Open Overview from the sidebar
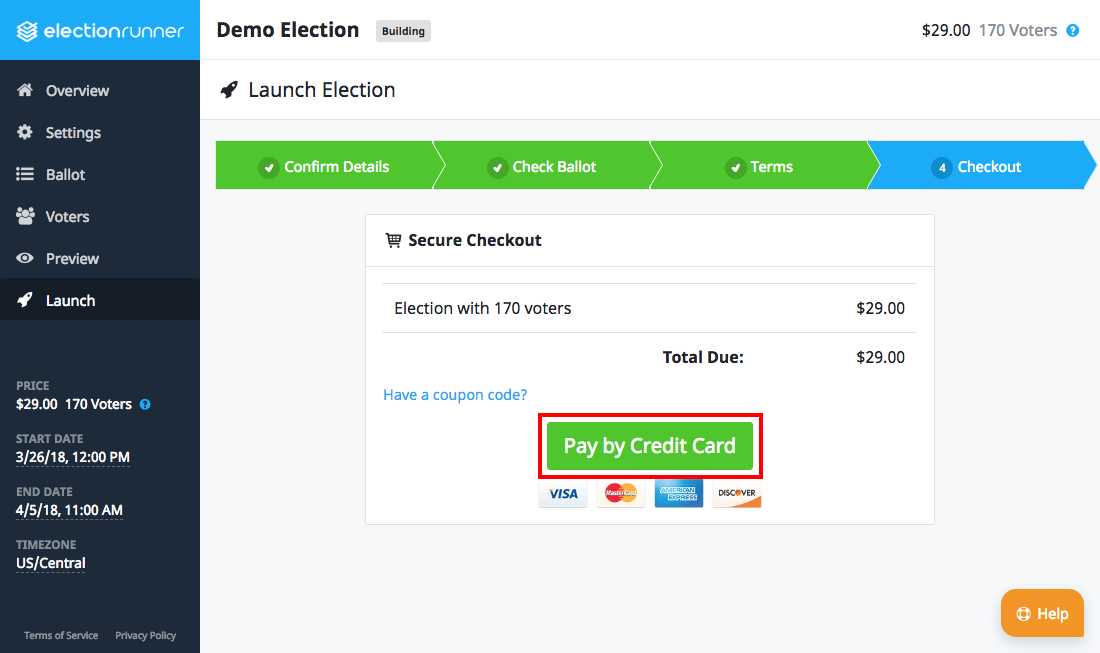The width and height of the screenshot is (1100, 653). coord(77,90)
